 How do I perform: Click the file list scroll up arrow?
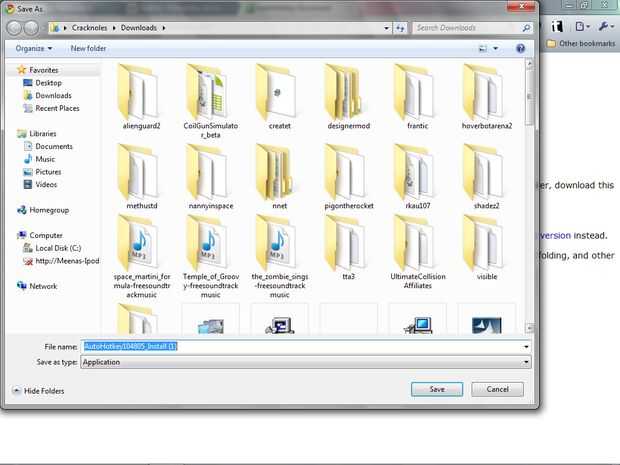[x=529, y=63]
